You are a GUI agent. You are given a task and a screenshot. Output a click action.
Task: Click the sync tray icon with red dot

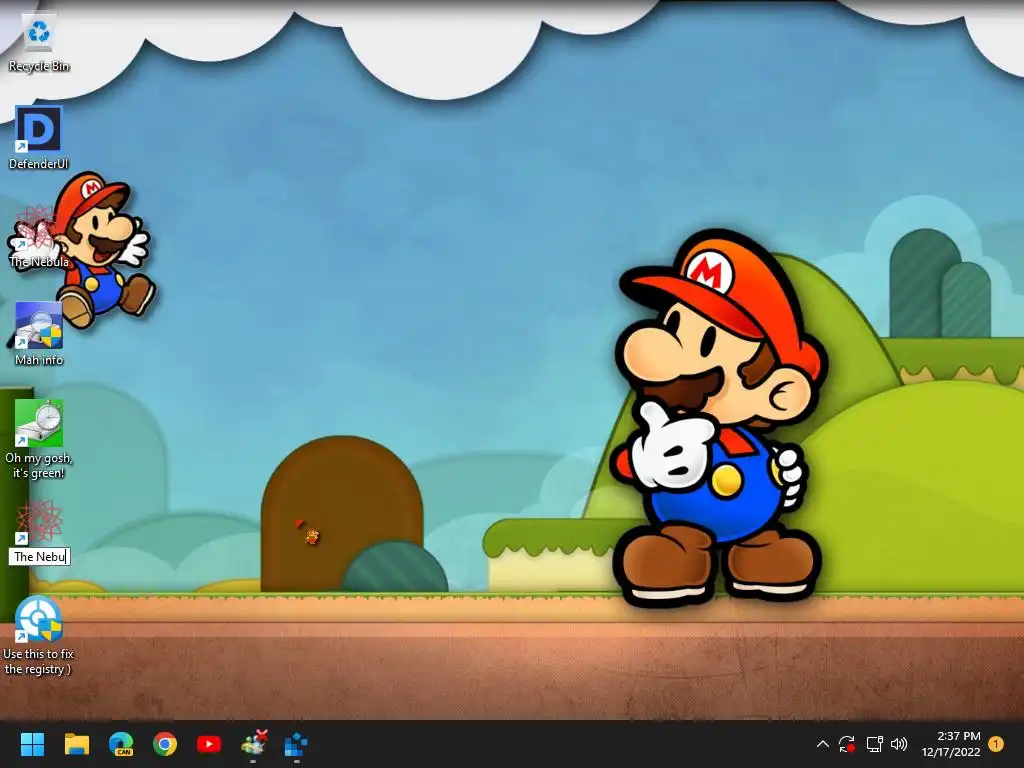click(847, 744)
